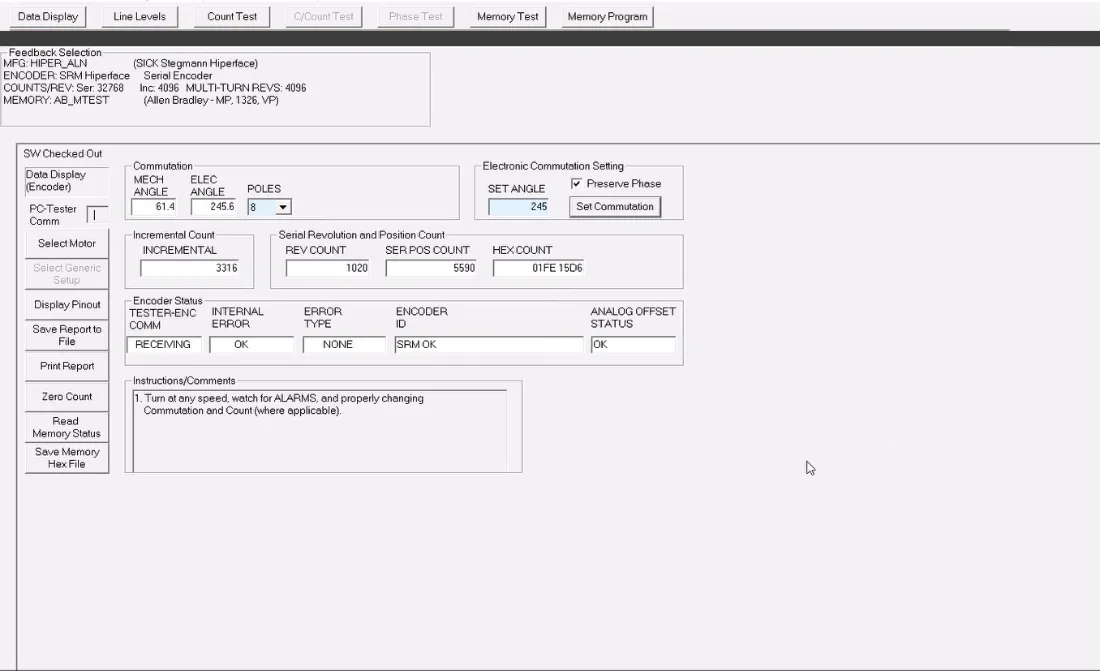The height and width of the screenshot is (671, 1100).
Task: Click Read Memory Status button
Action: pyautogui.click(x=67, y=427)
